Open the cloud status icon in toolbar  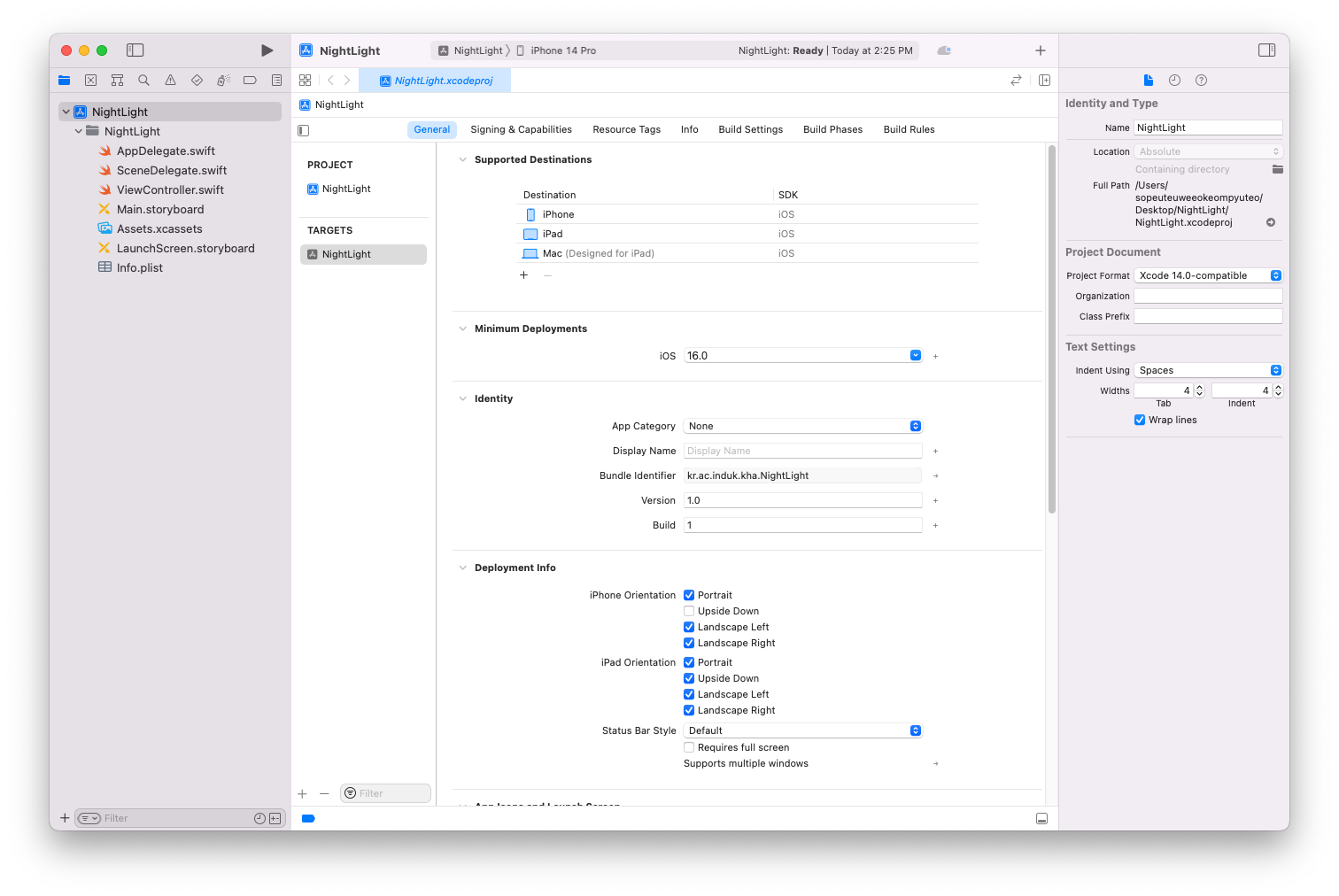(944, 50)
